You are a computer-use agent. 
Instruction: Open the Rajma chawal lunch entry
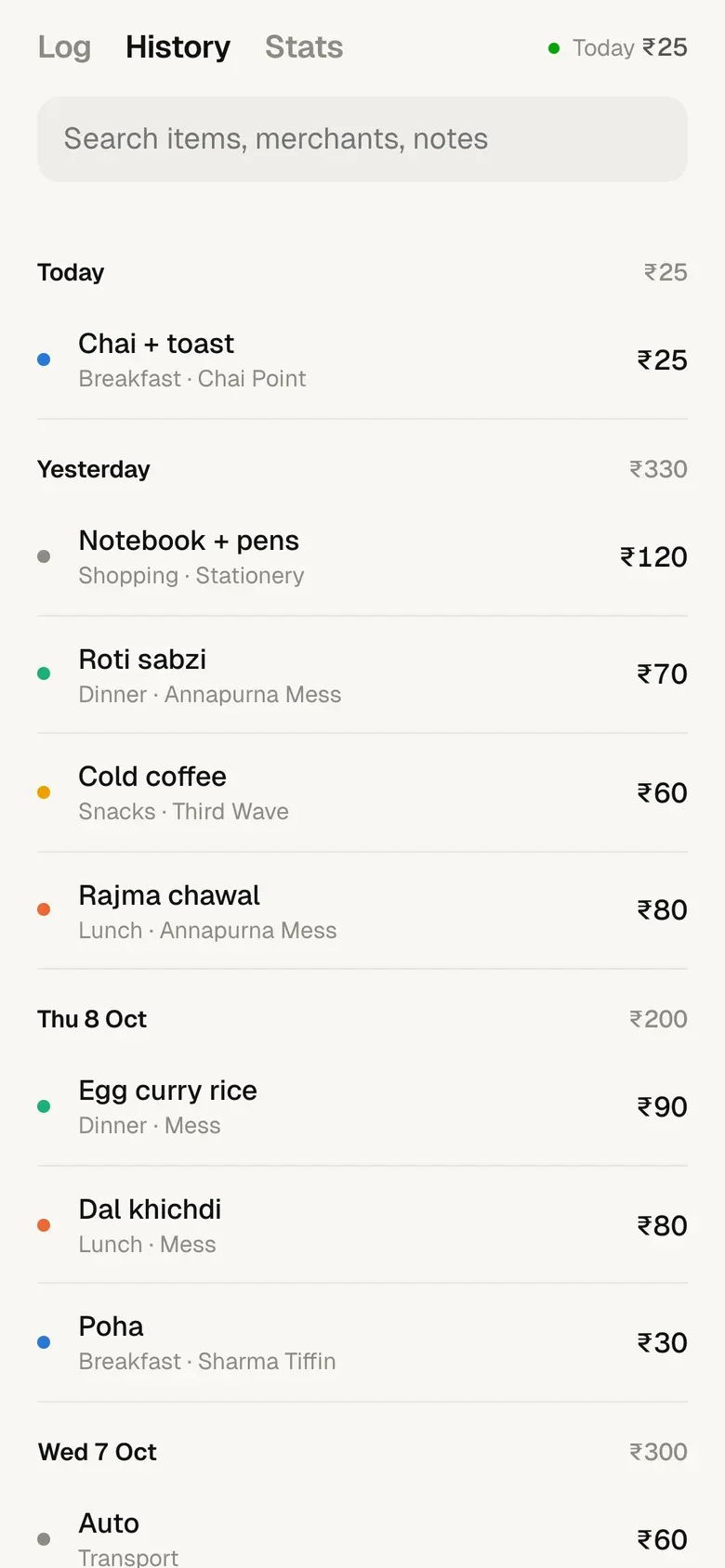[x=362, y=910]
